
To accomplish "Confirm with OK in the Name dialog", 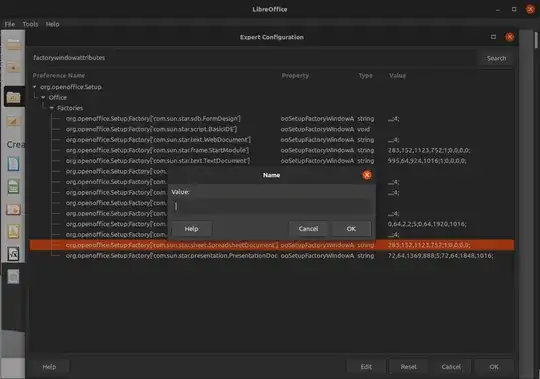I will pyautogui.click(x=351, y=229).
